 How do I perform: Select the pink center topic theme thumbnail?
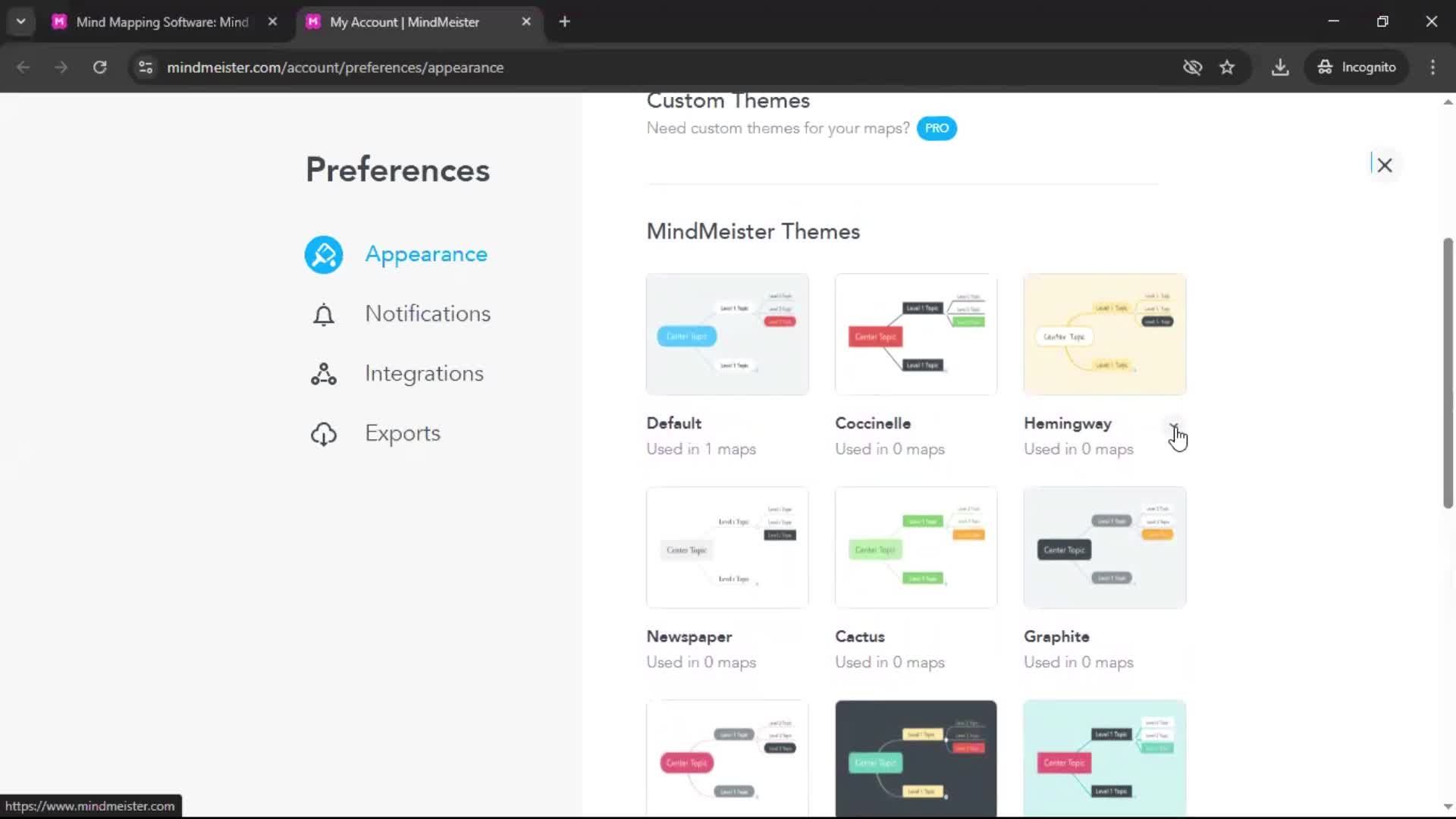point(727,758)
